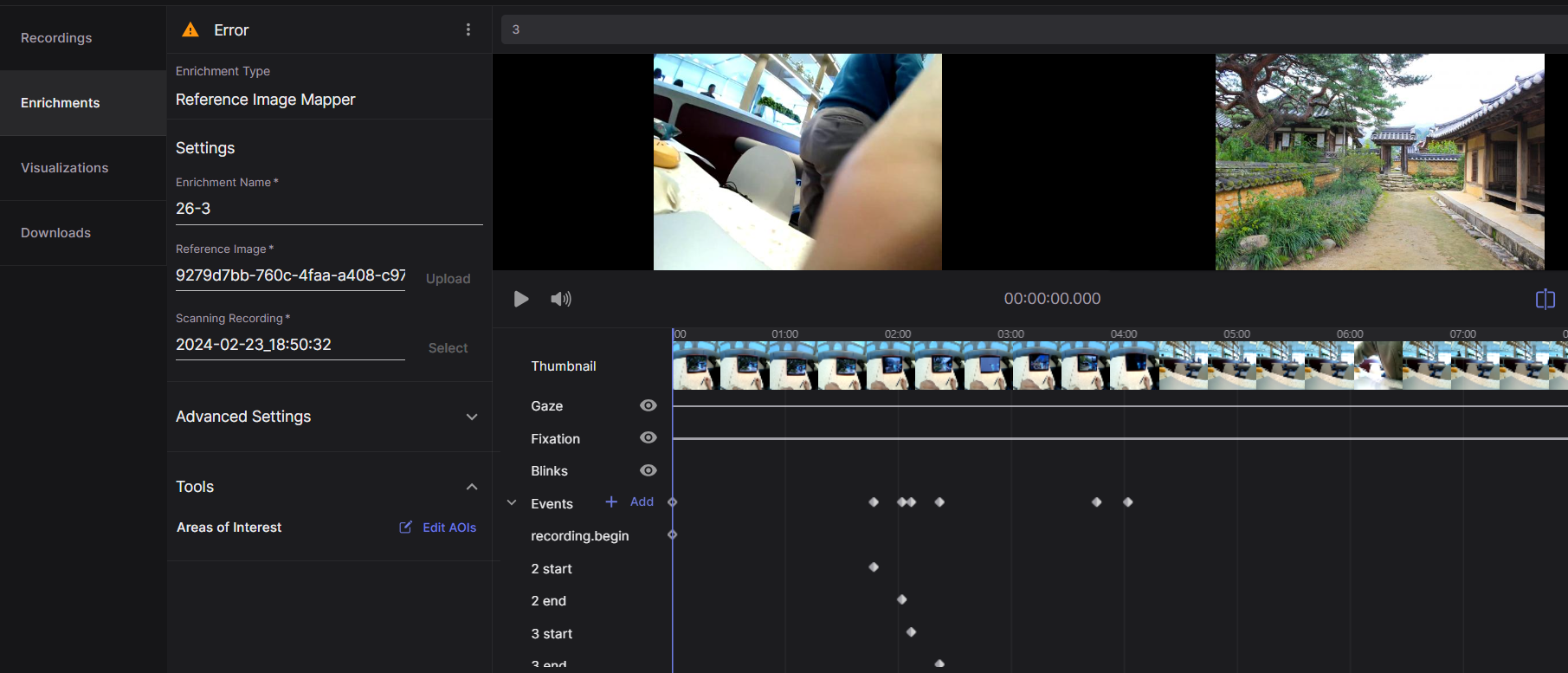Viewport: 1568px width, 673px height.
Task: Click the Edit AOIs link
Action: pyautogui.click(x=449, y=527)
